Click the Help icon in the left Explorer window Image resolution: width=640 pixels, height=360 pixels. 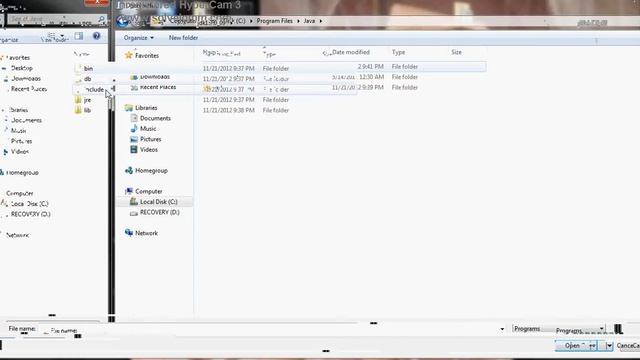(x=96, y=36)
